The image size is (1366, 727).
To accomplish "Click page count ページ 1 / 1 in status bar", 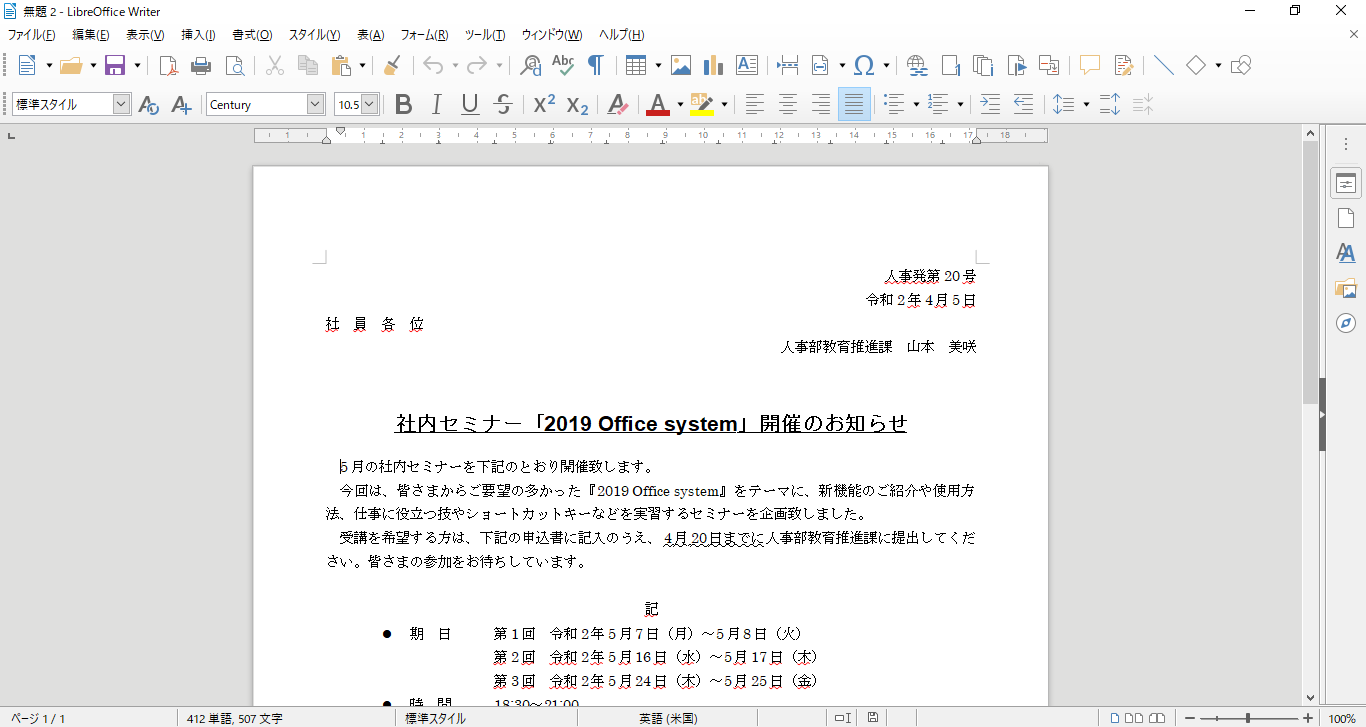I will (38, 718).
